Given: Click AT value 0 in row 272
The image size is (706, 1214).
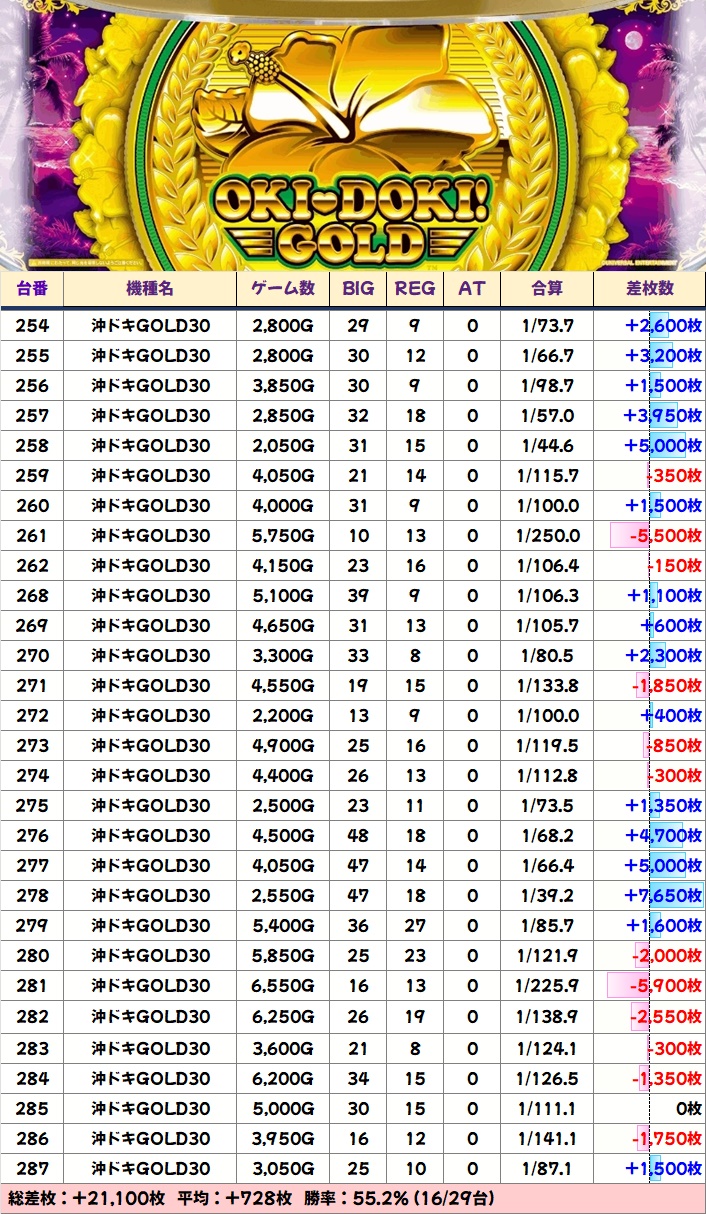Looking at the screenshot, I should click(x=472, y=716).
